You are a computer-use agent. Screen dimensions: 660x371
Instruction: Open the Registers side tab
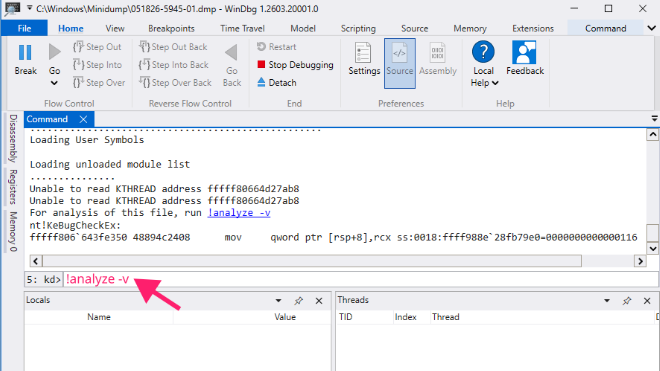(x=13, y=187)
